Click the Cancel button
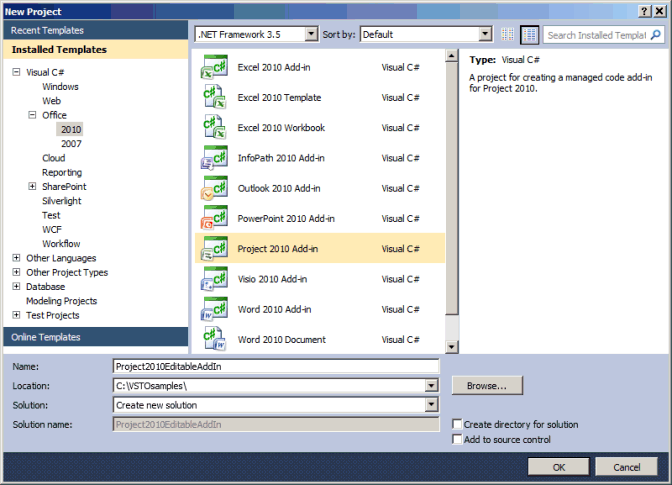672x485 pixels. (x=626, y=467)
